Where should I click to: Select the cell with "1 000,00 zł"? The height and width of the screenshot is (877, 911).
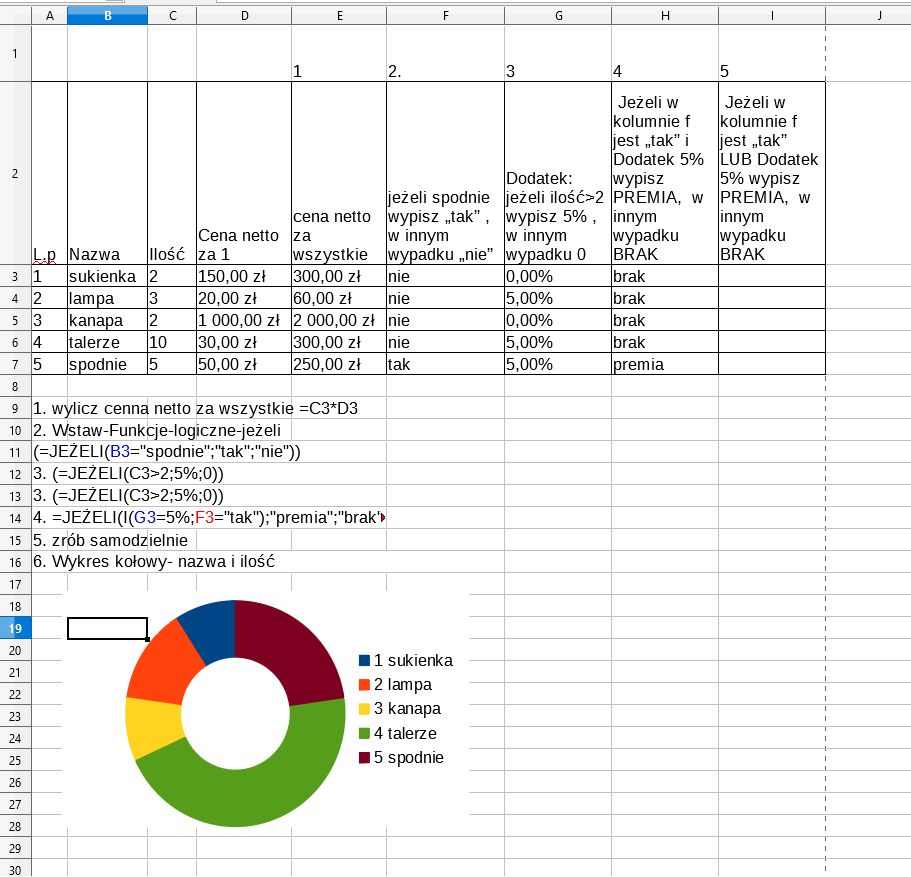click(x=243, y=320)
